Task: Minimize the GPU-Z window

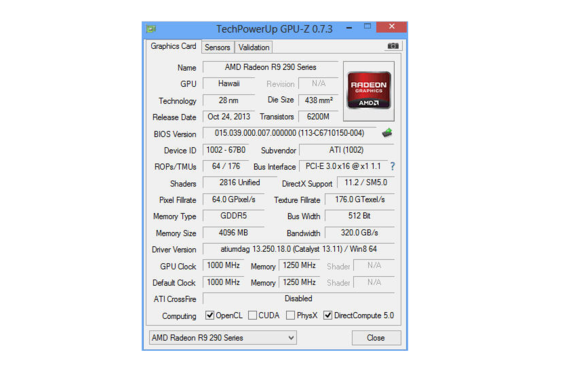Action: [349, 28]
